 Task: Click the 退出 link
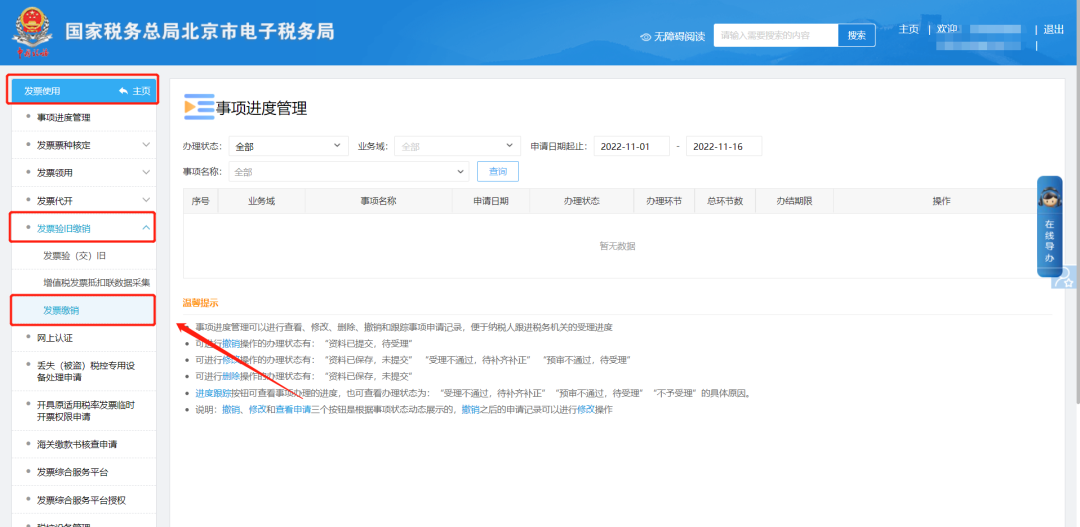click(1054, 29)
